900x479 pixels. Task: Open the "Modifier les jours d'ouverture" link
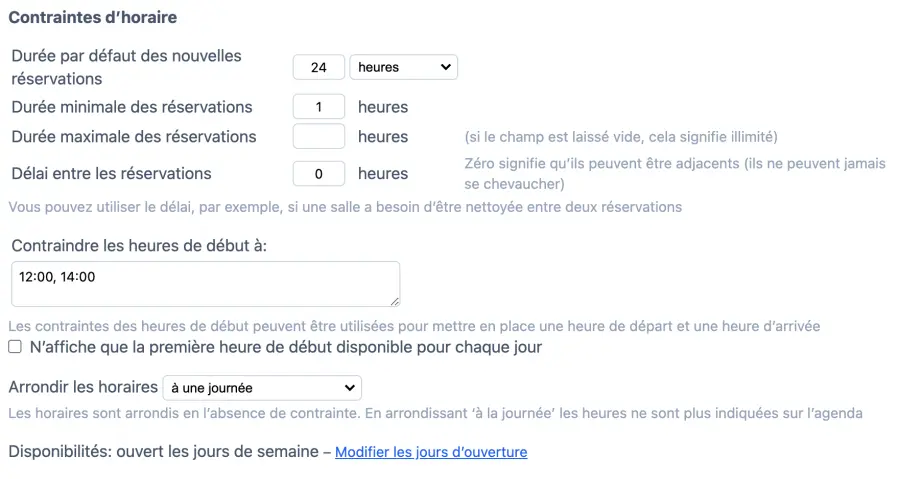(x=431, y=452)
